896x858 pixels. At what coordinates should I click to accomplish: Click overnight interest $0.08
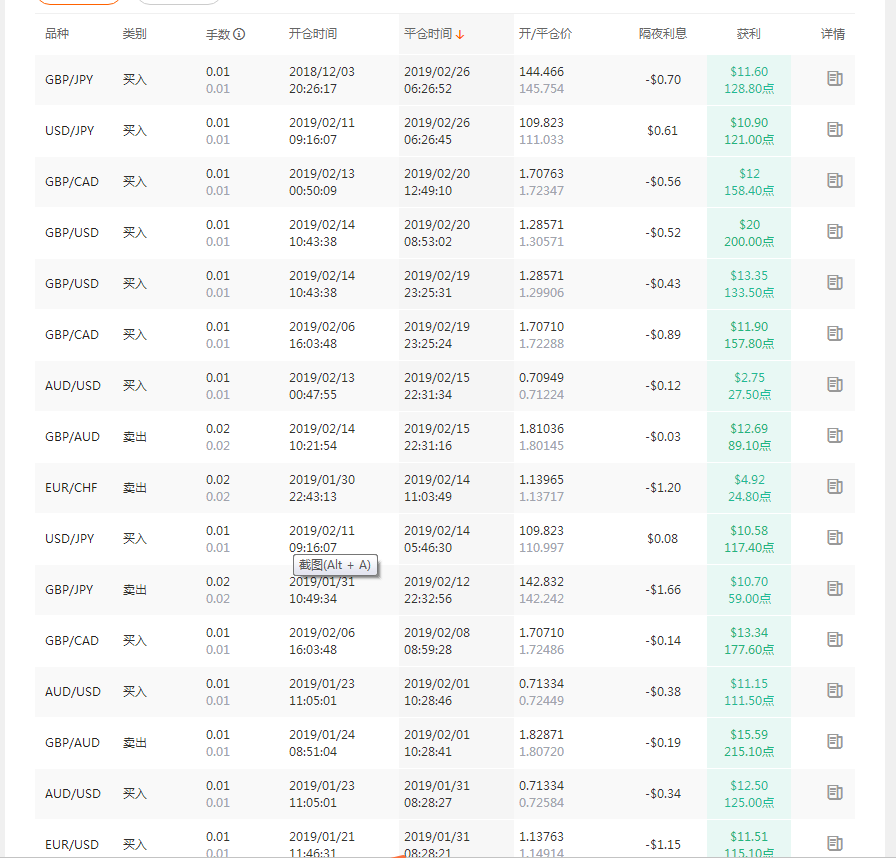[x=662, y=539]
